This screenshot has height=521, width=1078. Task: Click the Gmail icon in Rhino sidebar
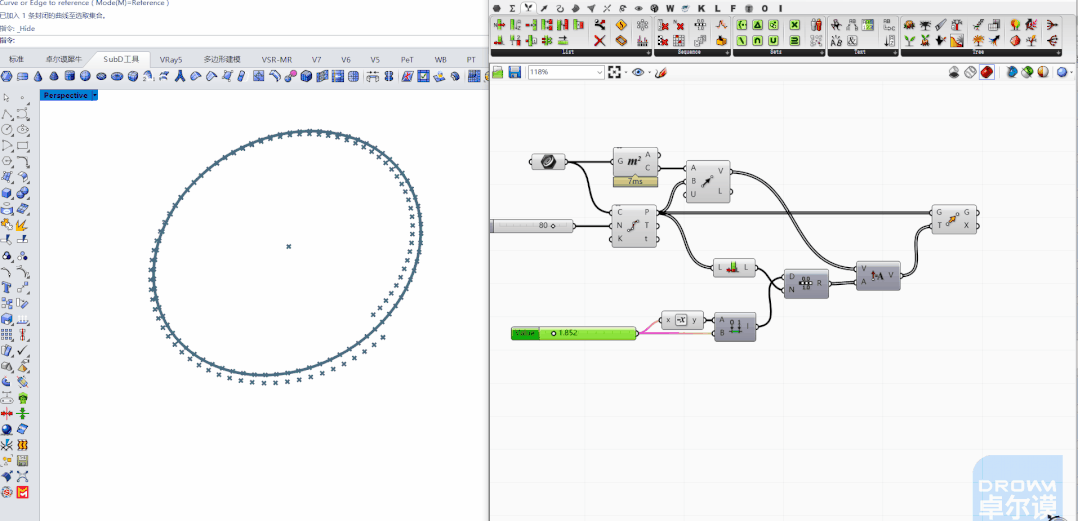click(23, 492)
